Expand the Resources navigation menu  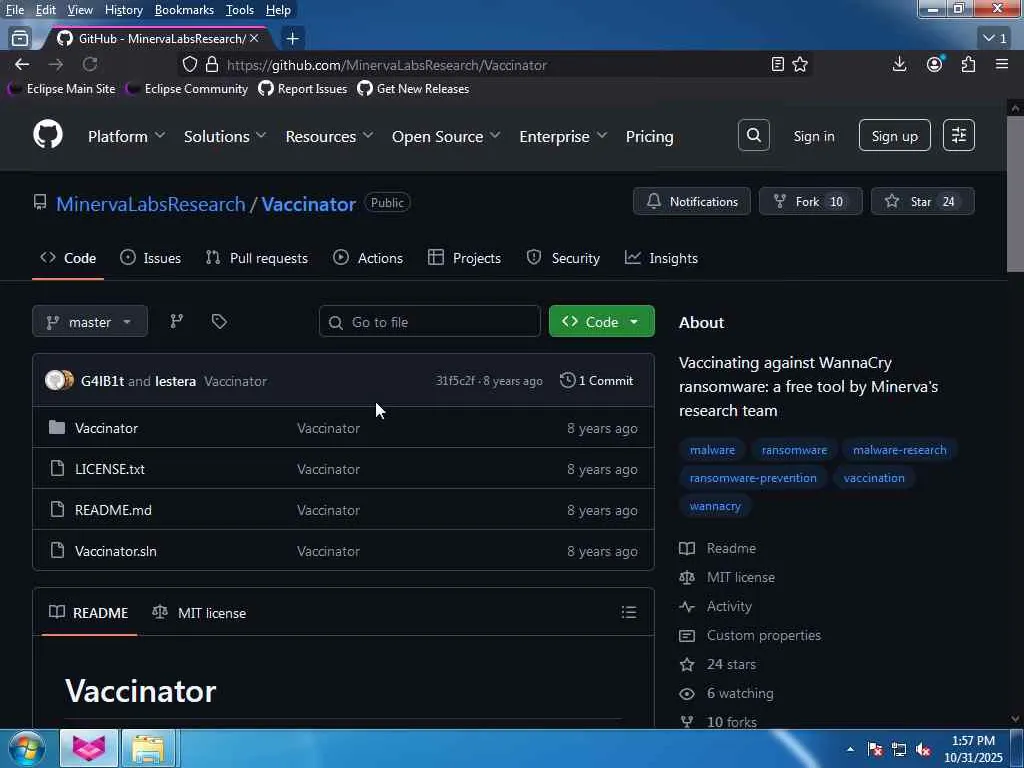coord(329,136)
